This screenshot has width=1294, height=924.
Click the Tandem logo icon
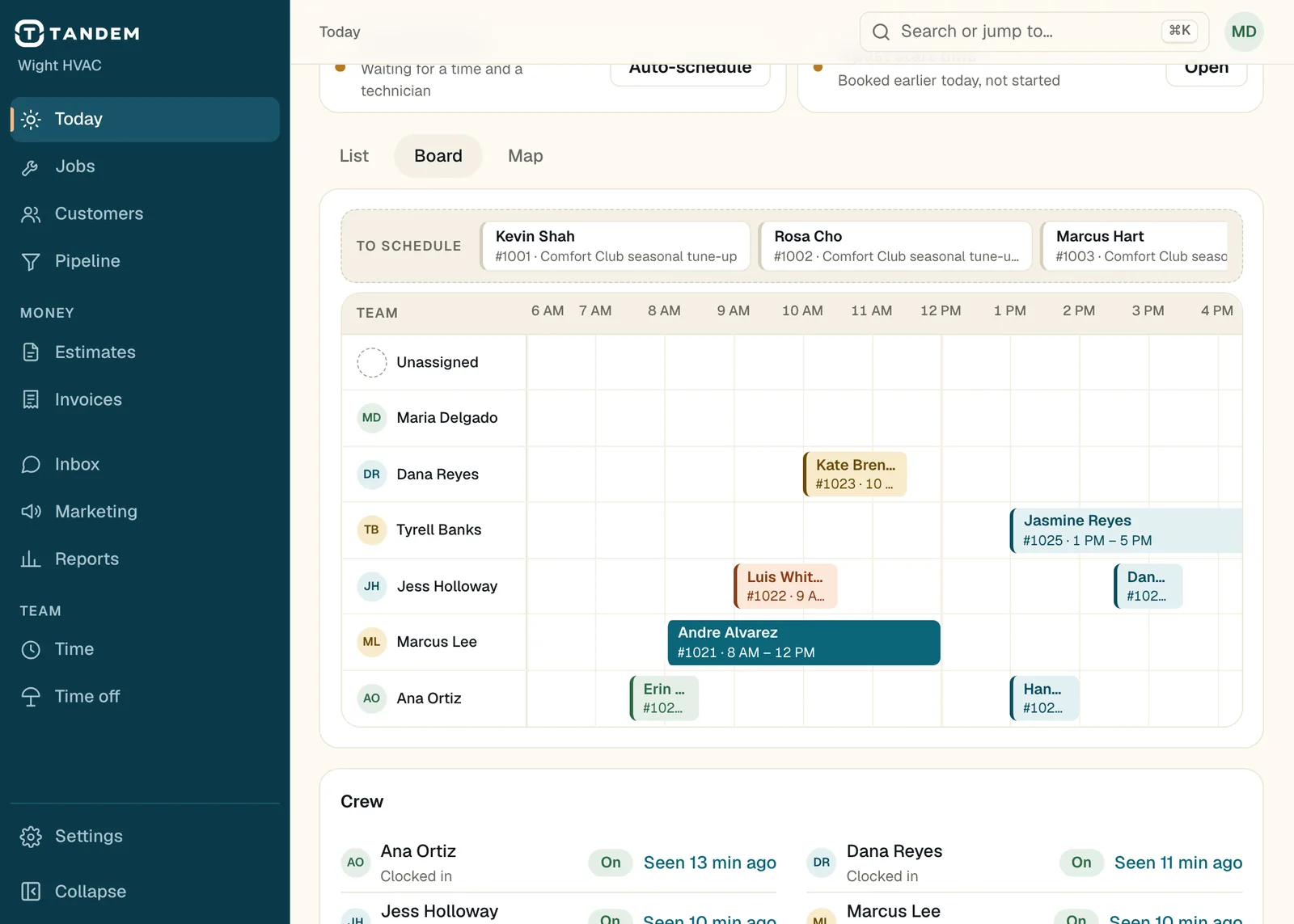click(x=29, y=33)
